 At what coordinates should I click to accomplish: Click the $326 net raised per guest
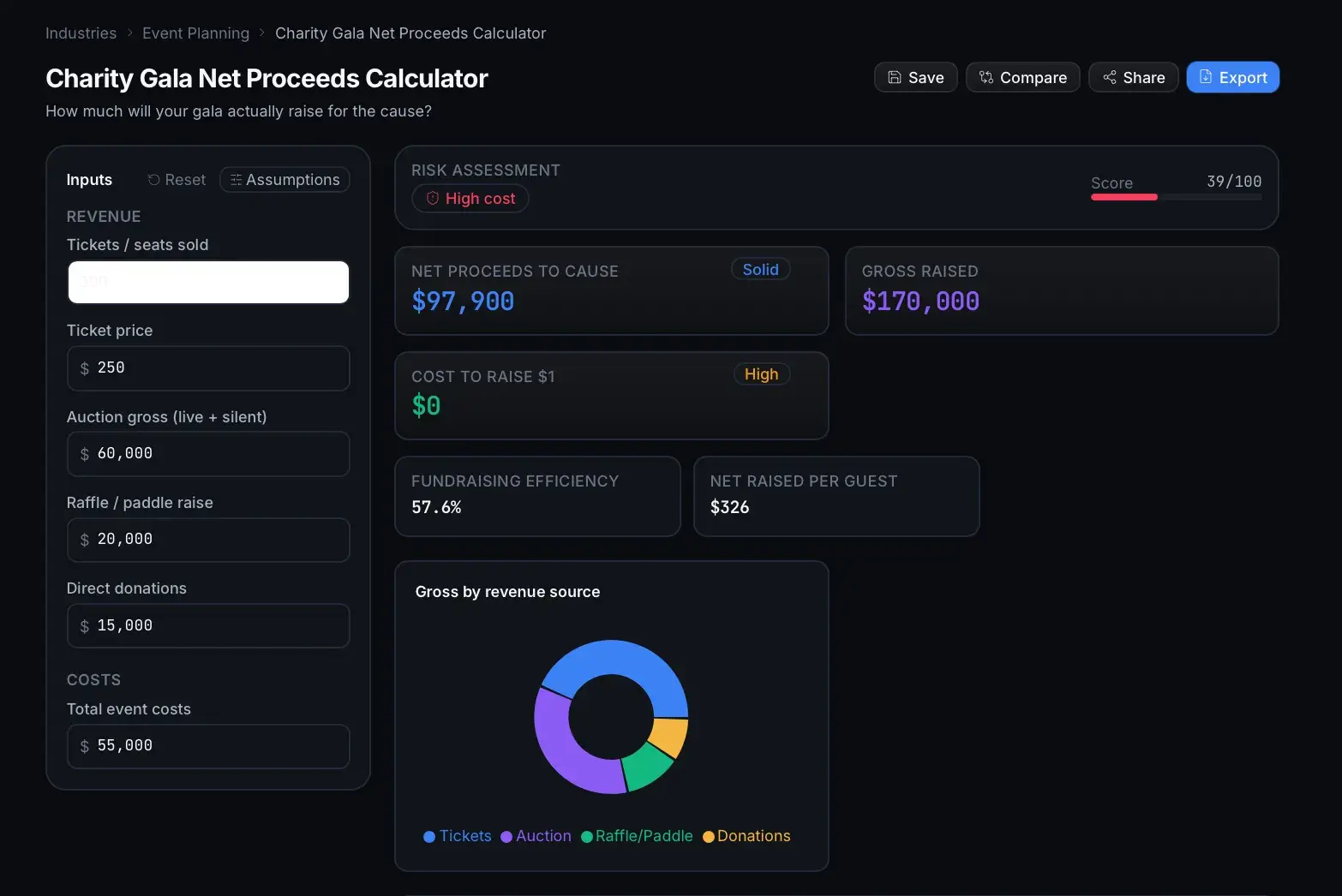[730, 507]
